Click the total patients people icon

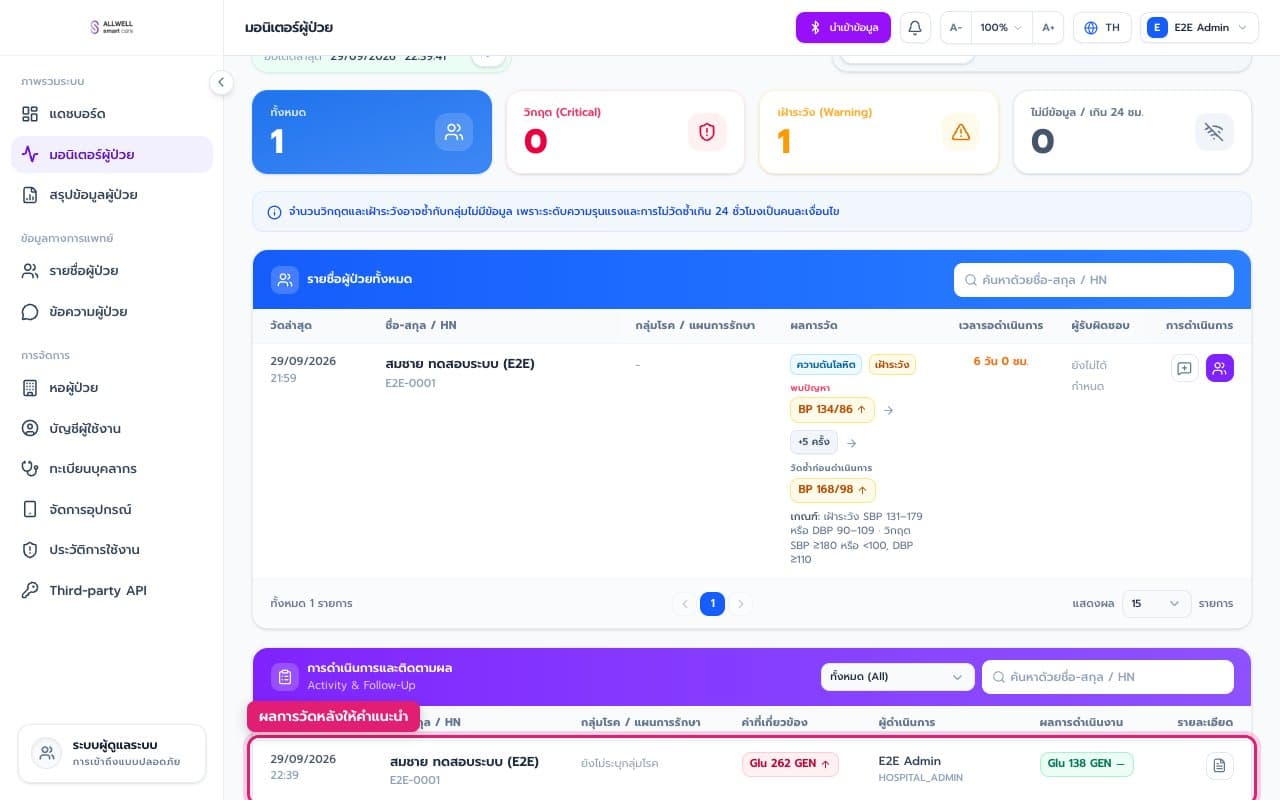pyautogui.click(x=454, y=132)
